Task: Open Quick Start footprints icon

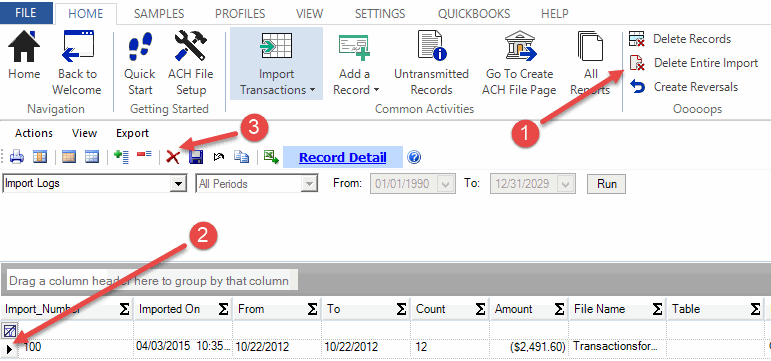Action: [140, 47]
